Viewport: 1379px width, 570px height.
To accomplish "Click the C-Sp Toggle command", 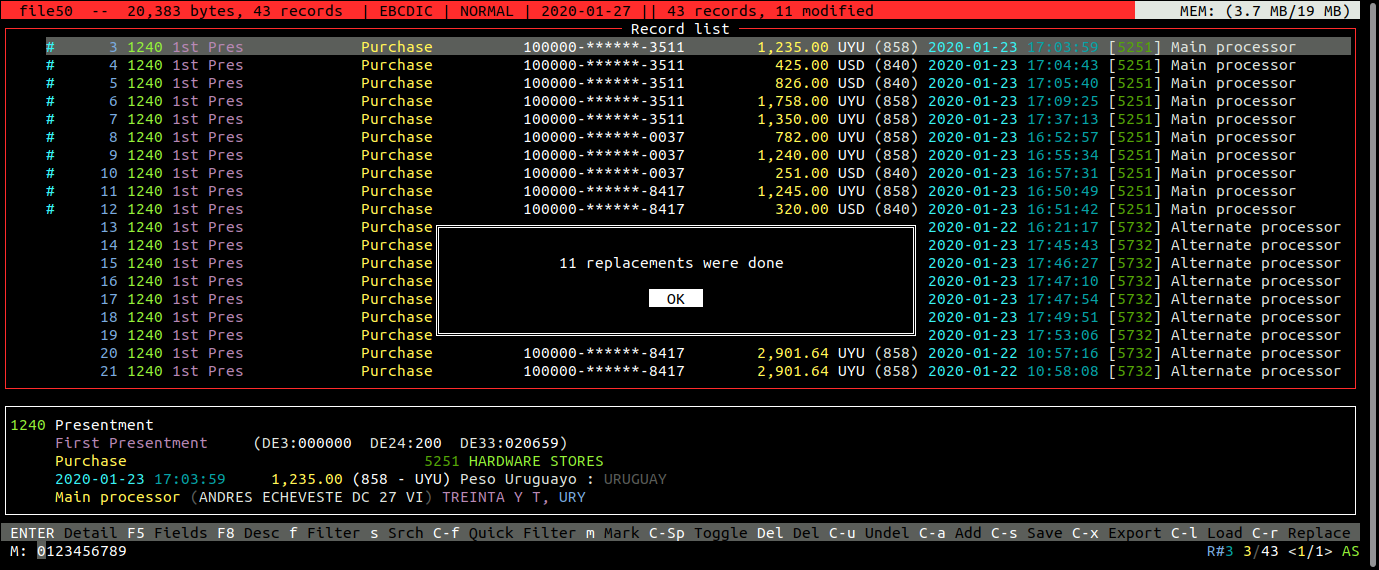I will pyautogui.click(x=720, y=533).
